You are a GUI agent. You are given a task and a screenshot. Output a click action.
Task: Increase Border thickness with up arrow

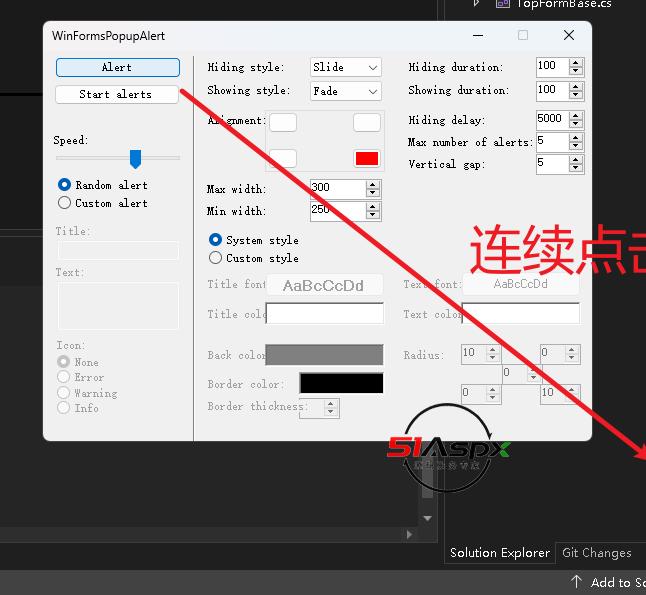pos(330,405)
